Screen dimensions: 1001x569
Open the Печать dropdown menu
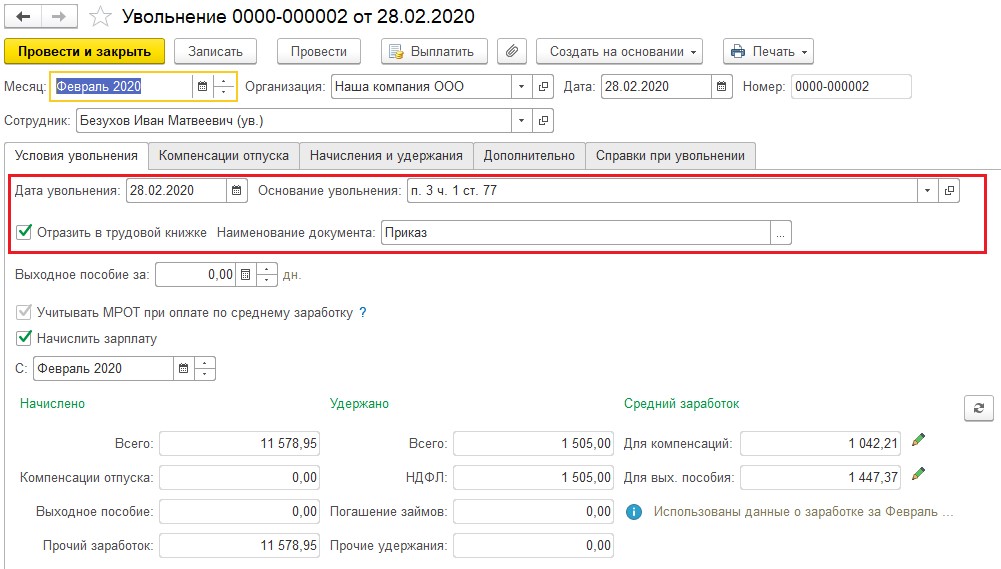tap(768, 51)
